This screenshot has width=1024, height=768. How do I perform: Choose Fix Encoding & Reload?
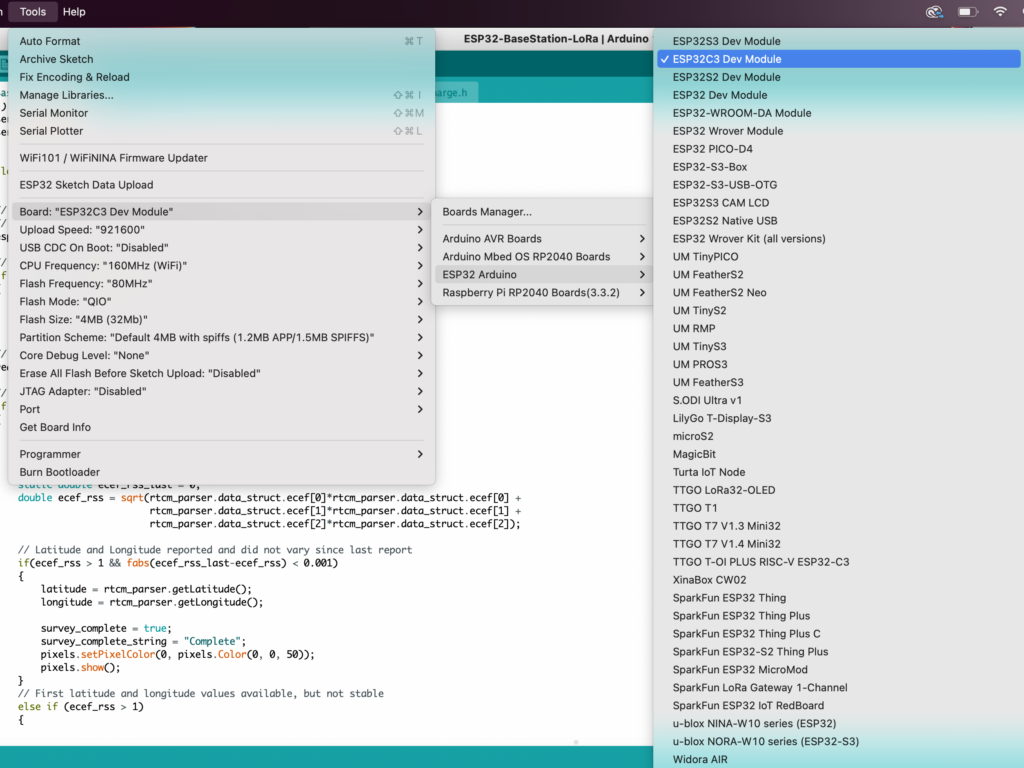click(221, 77)
